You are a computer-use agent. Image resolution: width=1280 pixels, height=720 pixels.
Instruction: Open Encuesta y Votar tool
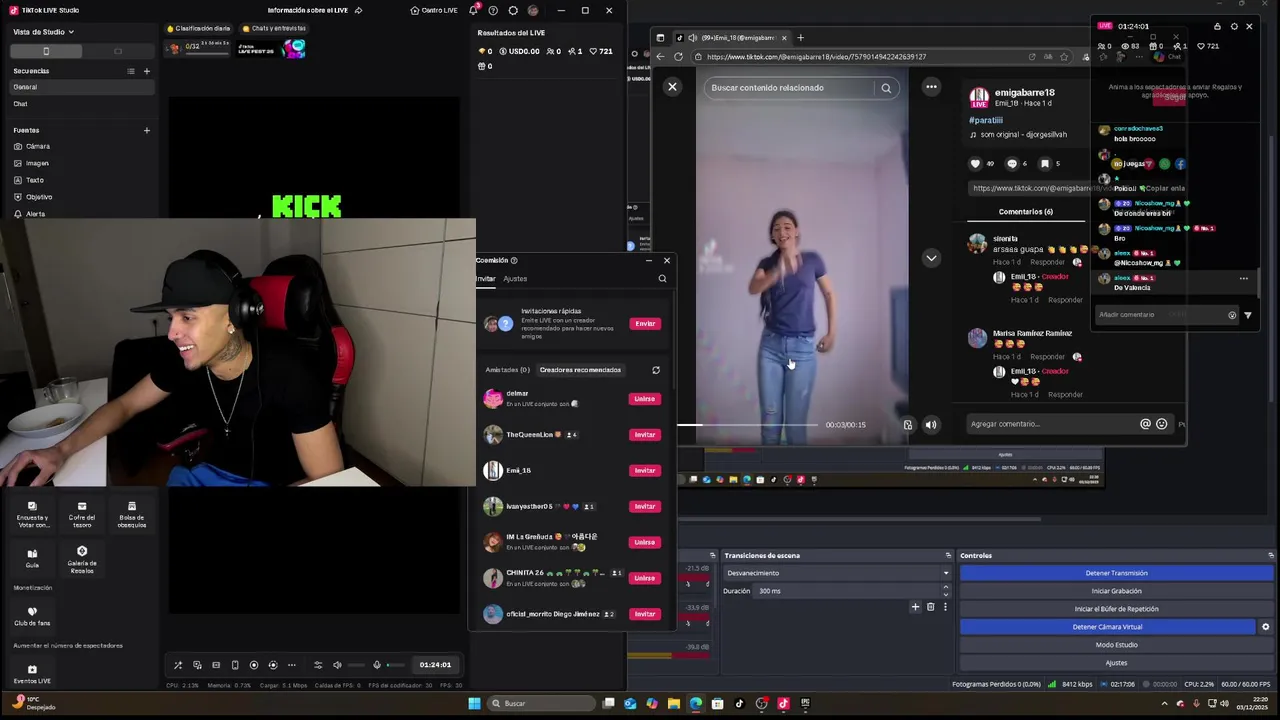pos(32,514)
